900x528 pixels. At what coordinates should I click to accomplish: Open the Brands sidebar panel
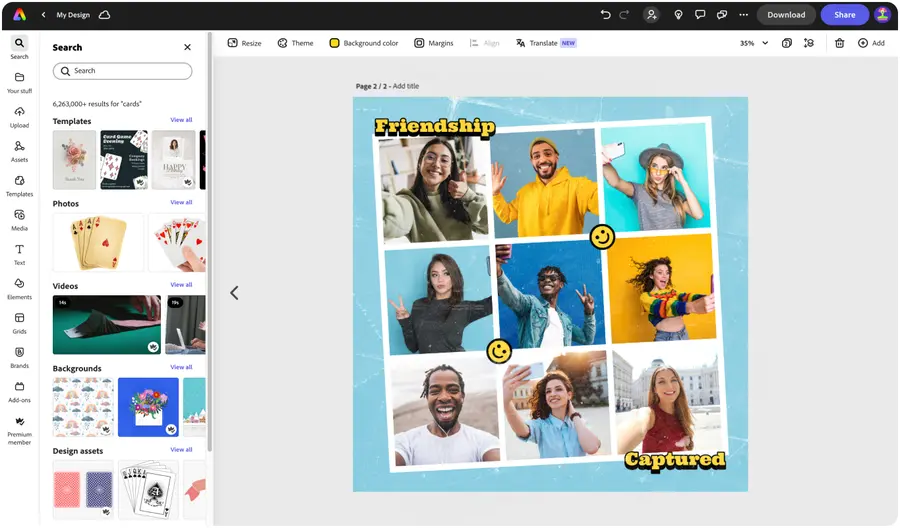(x=19, y=356)
